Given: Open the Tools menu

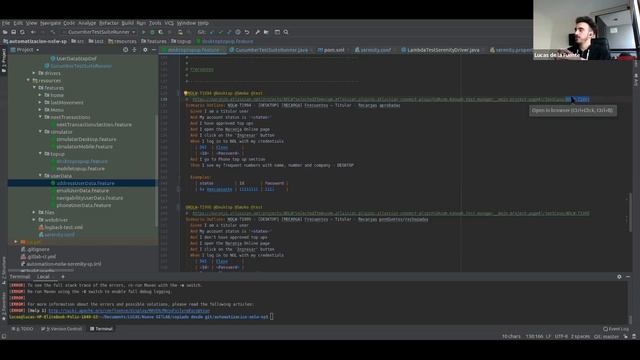Looking at the screenshot, I should (x=155, y=23).
